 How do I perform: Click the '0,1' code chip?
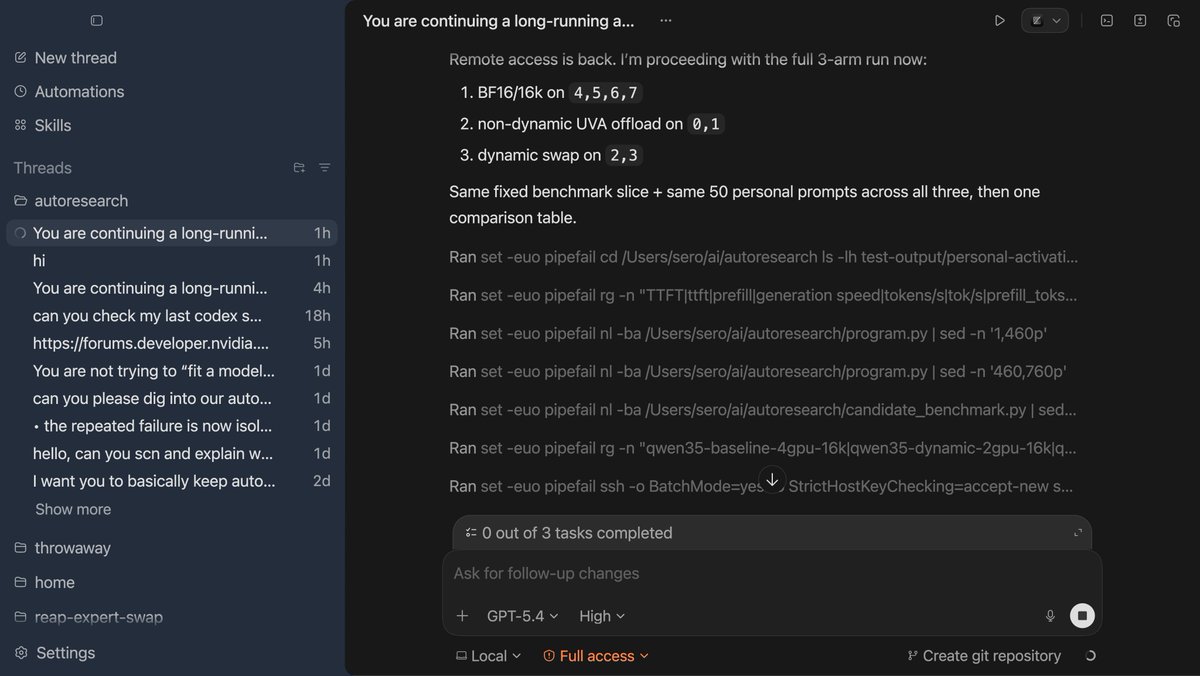click(x=706, y=124)
